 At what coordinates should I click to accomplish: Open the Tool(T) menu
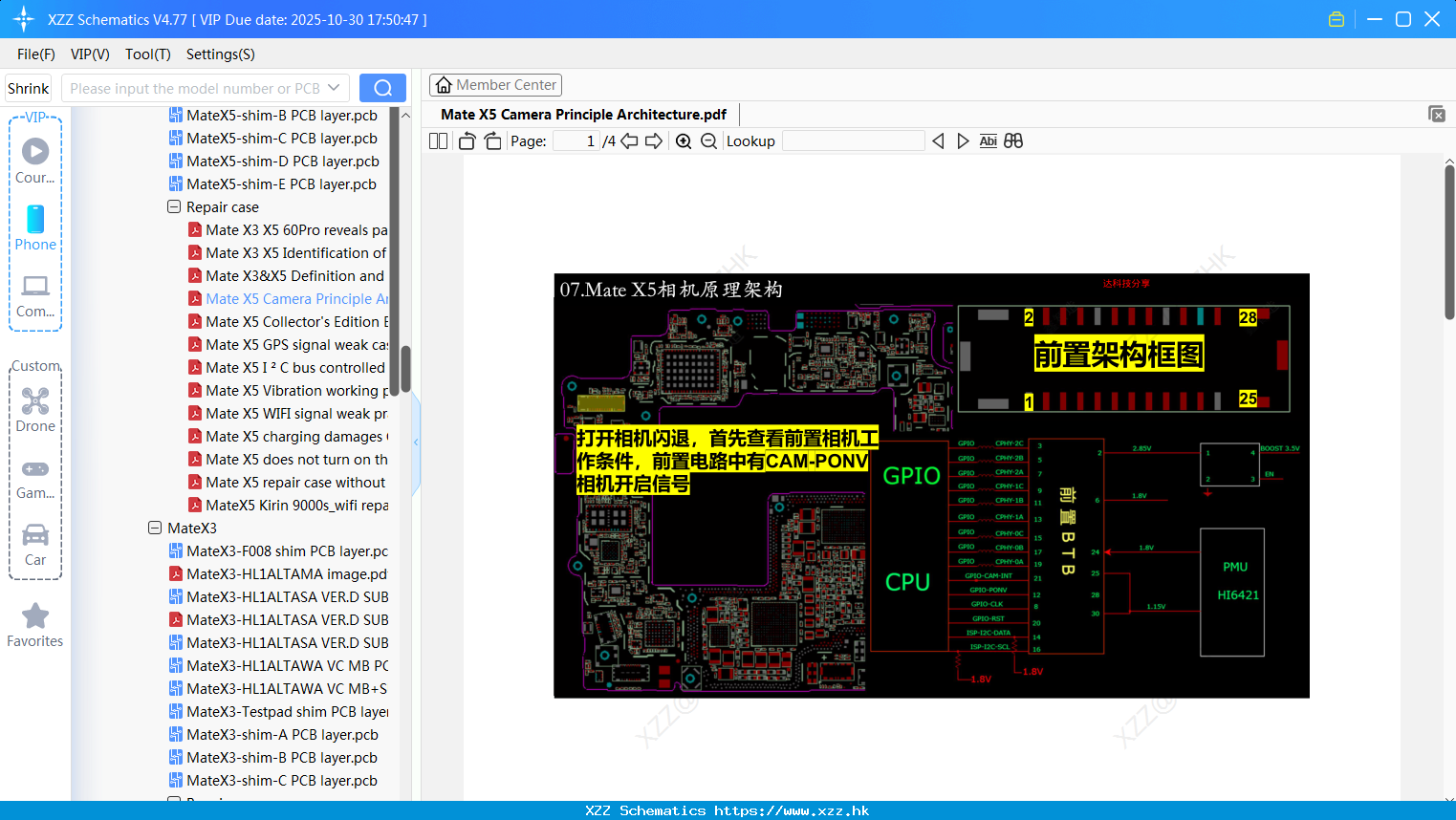[148, 54]
